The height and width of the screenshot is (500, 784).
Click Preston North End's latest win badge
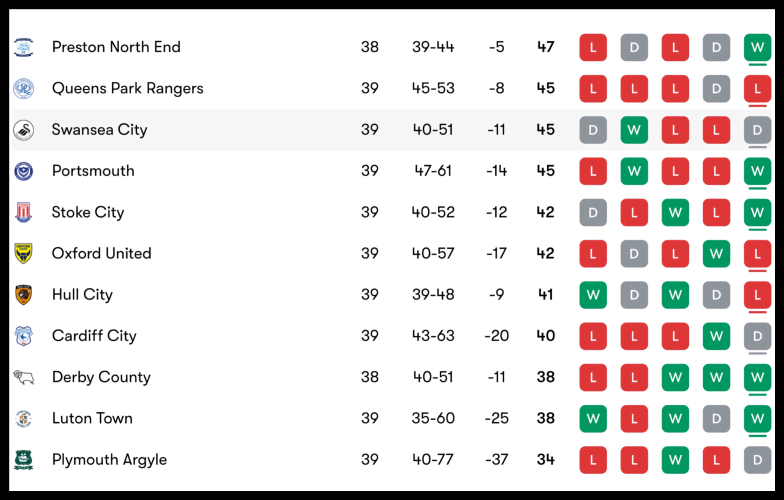pyautogui.click(x=757, y=47)
